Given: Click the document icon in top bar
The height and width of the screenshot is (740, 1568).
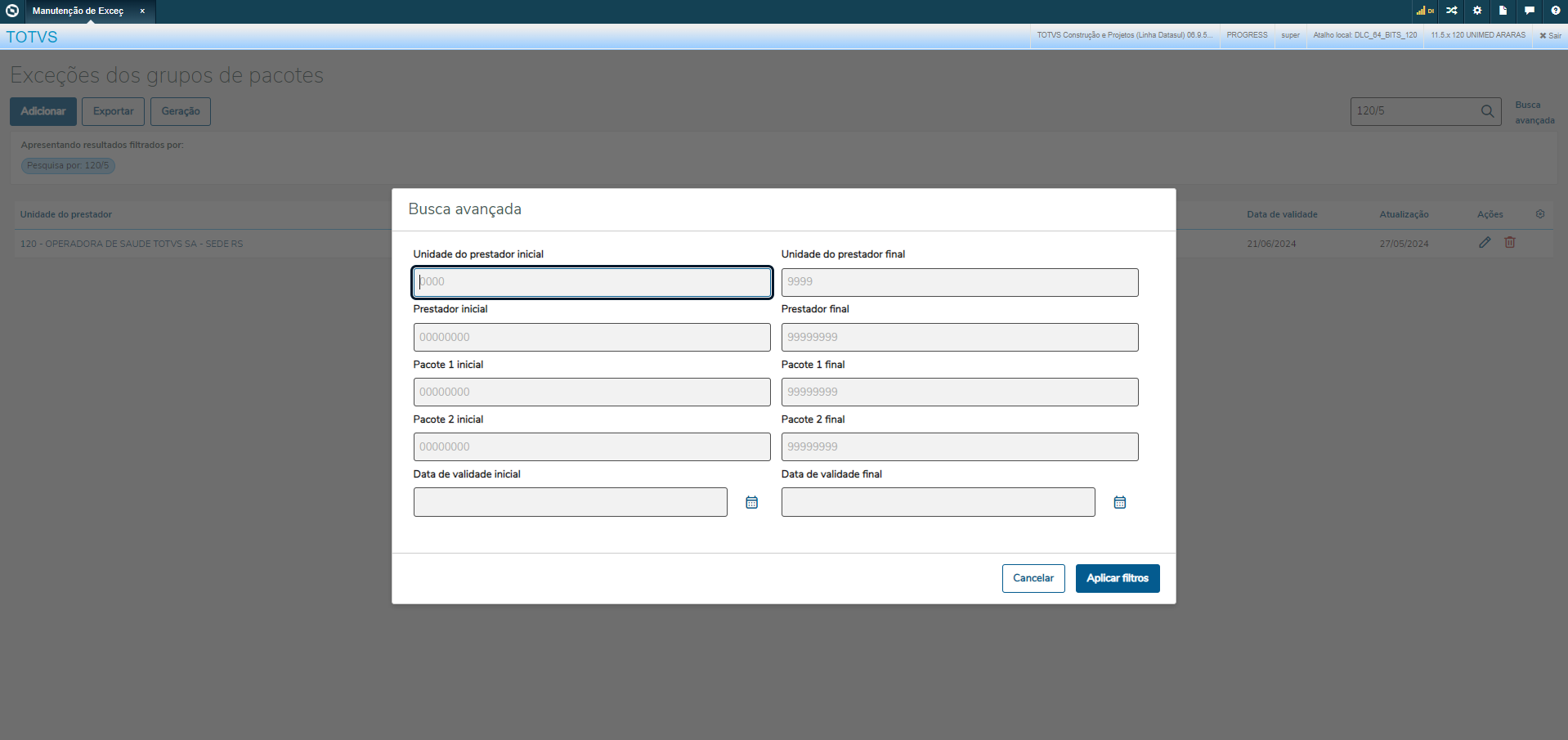Looking at the screenshot, I should pyautogui.click(x=1503, y=11).
